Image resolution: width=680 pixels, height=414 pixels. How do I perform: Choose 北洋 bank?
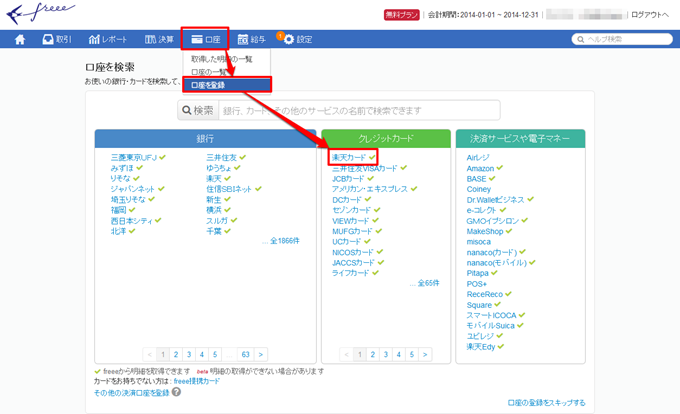pos(118,231)
